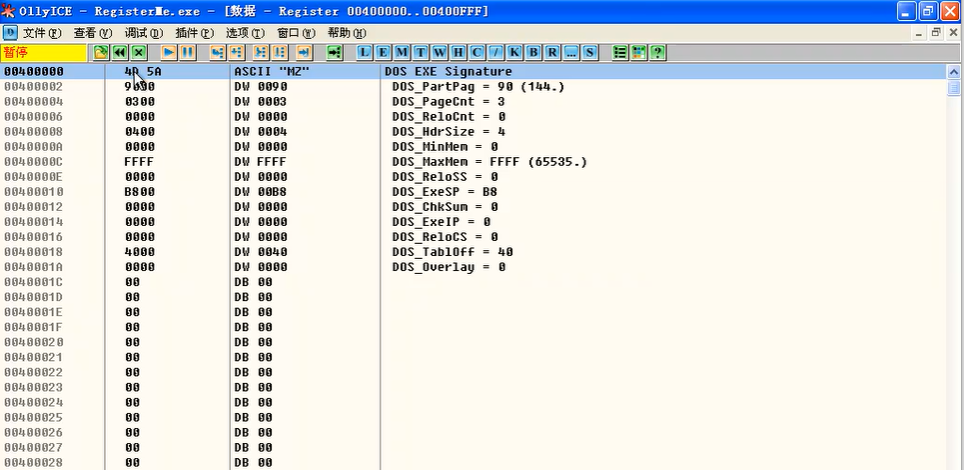Open the 选项(T) menu
The width and height of the screenshot is (964, 470).
pos(245,33)
